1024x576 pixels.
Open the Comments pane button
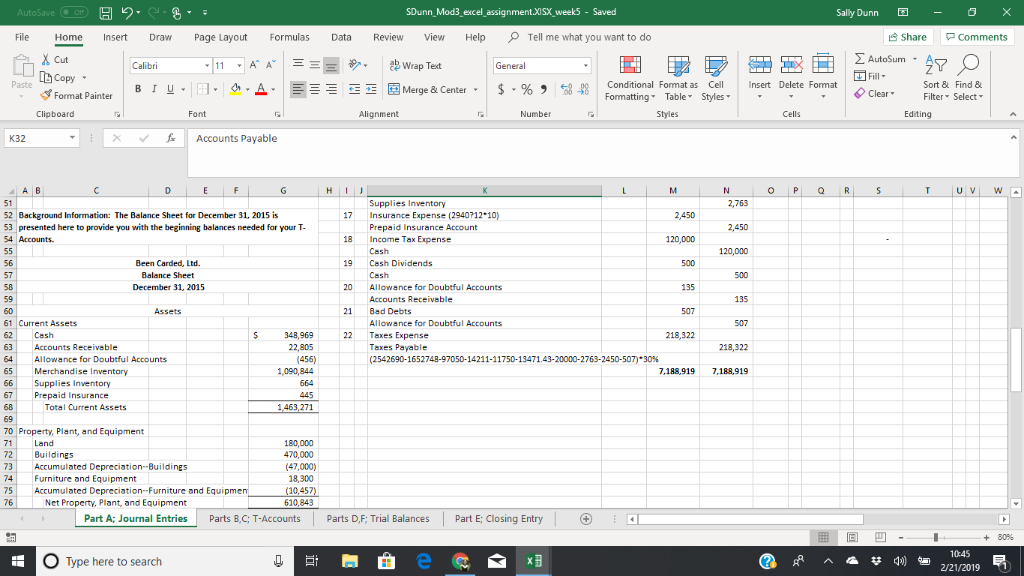pos(976,37)
